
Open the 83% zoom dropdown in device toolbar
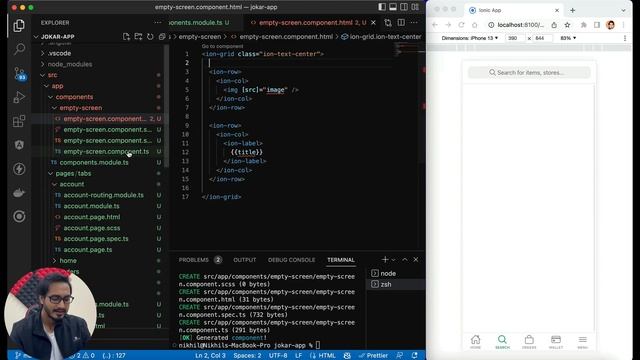568,38
